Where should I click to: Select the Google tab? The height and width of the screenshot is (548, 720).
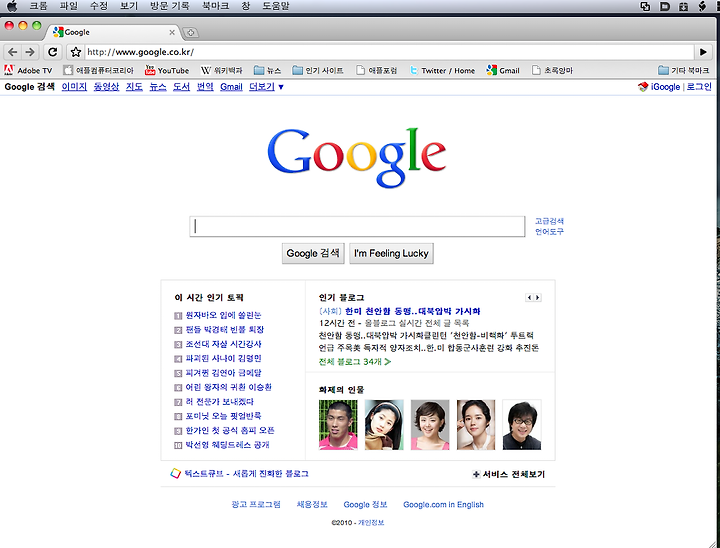point(110,32)
